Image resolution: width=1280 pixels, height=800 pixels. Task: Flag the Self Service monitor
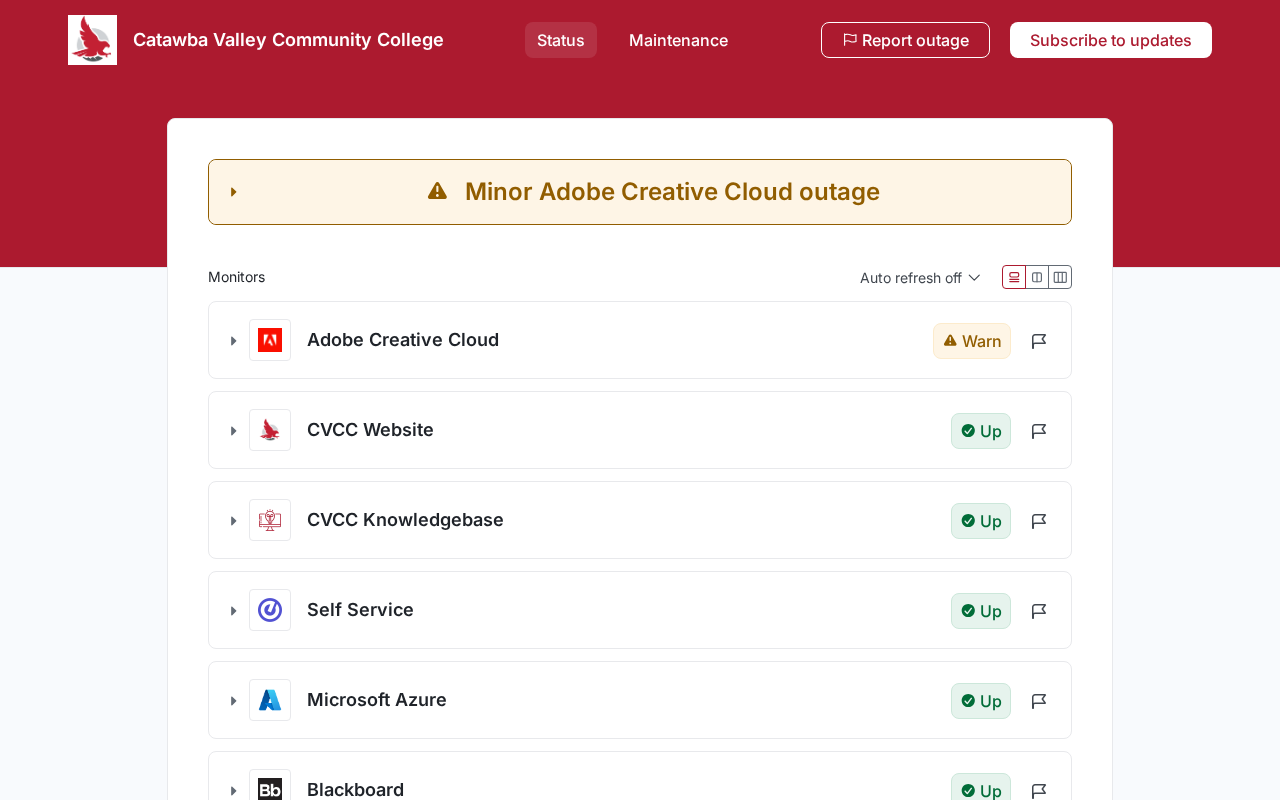[1039, 611]
